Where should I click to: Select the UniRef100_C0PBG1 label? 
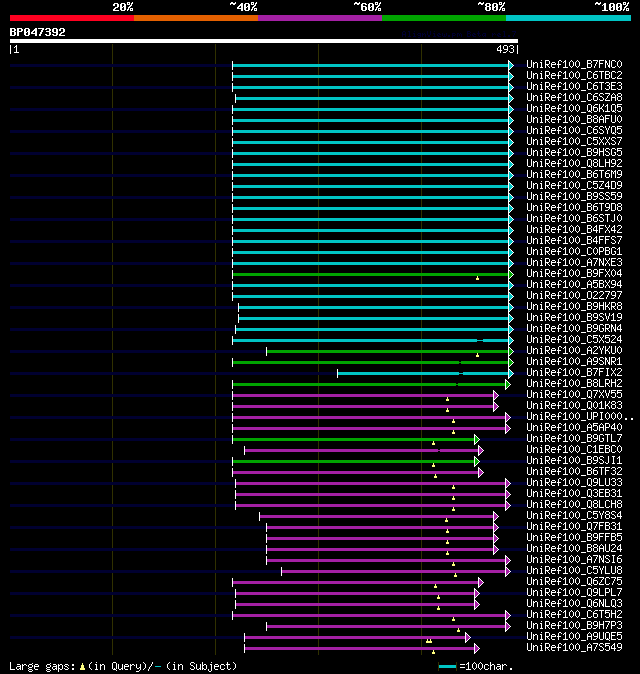tap(574, 251)
